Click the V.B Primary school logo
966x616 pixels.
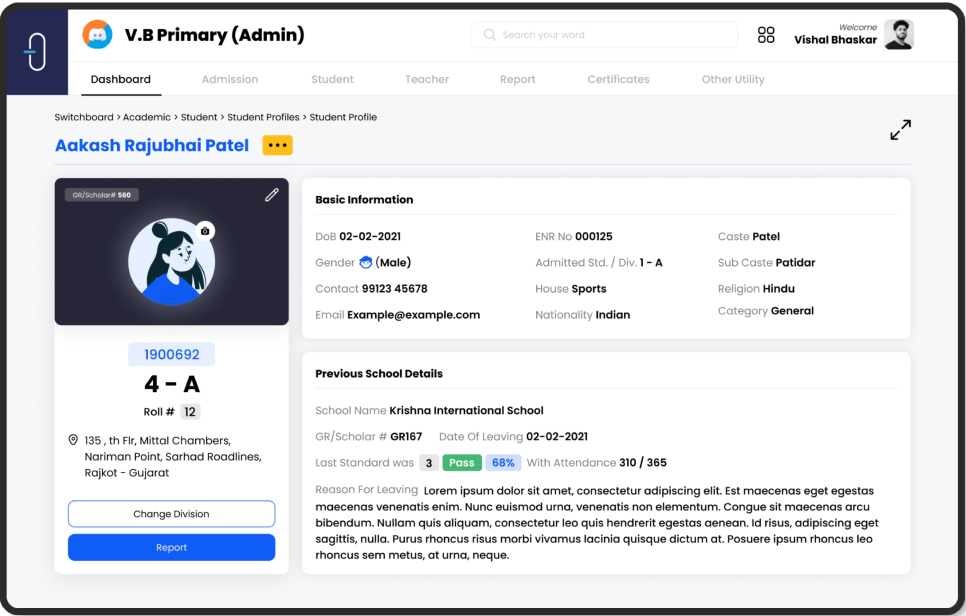(x=97, y=35)
